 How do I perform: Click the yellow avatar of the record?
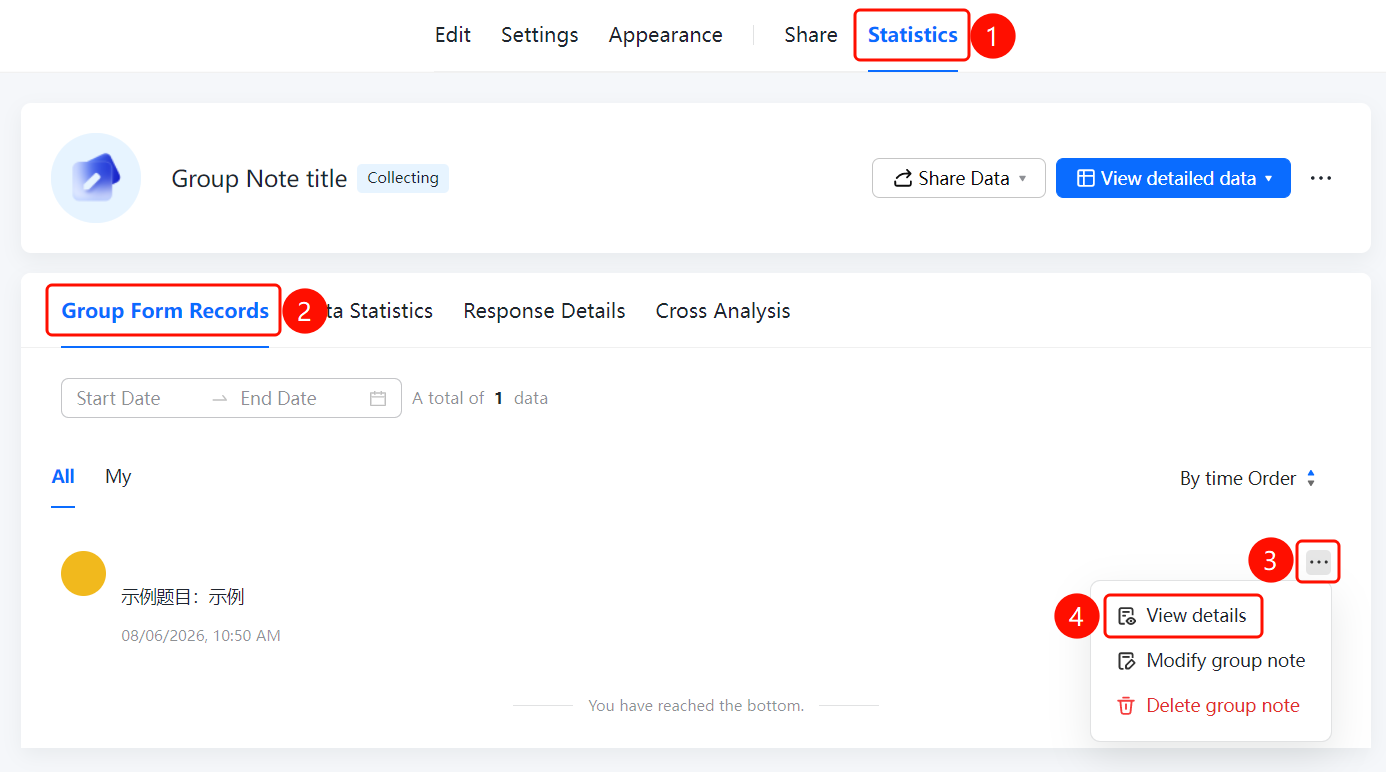tap(84, 573)
